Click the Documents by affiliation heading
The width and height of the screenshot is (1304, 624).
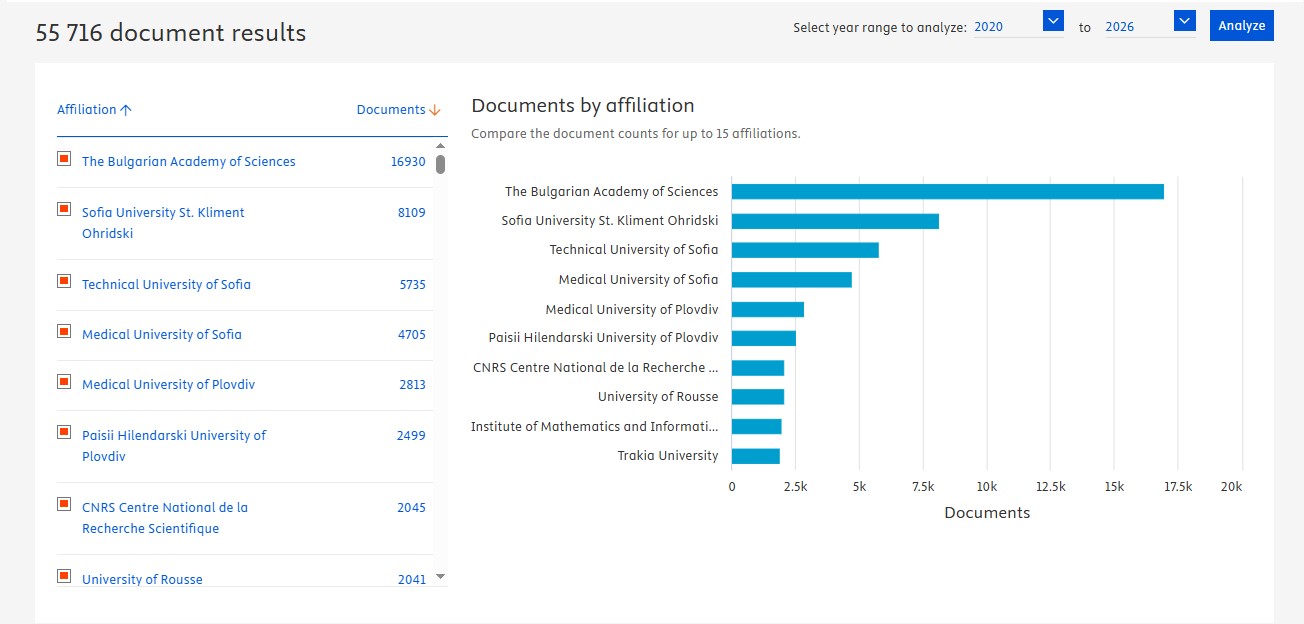(x=583, y=105)
